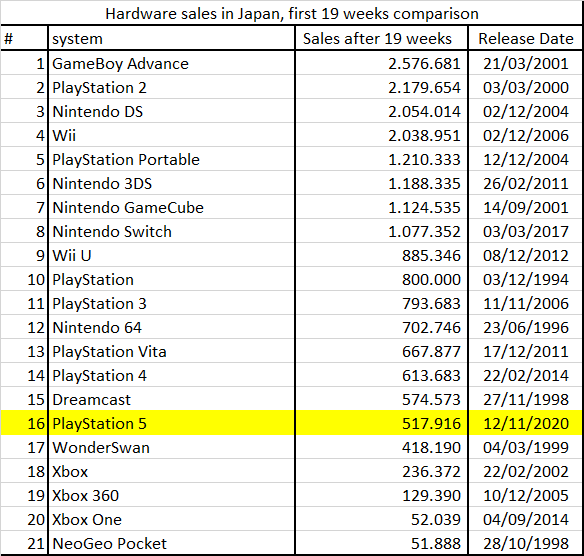Click the rank number 21 cell
Screen dimensions: 584x556
(x=36, y=544)
